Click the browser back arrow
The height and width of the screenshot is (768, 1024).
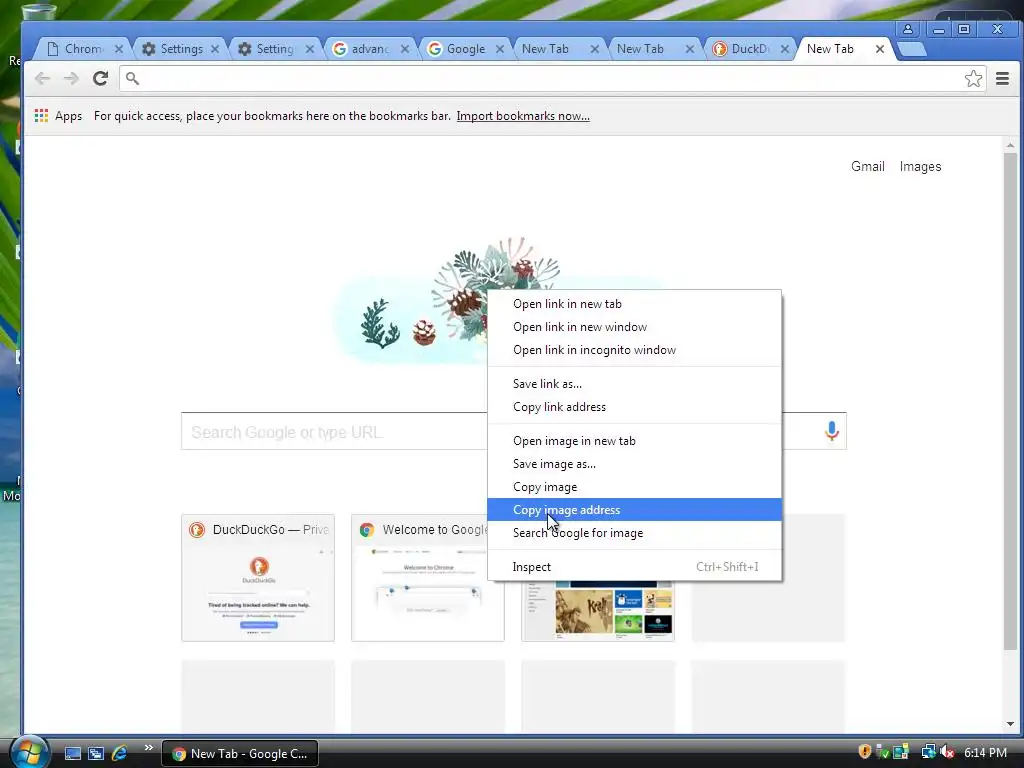[42, 79]
